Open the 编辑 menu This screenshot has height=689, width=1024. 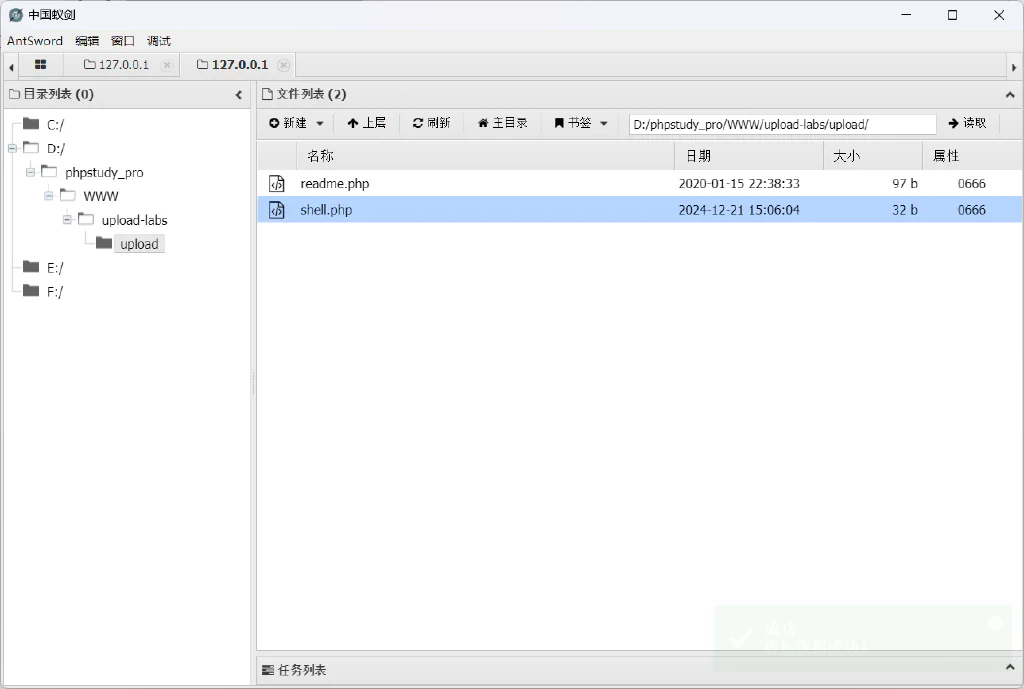(87, 40)
